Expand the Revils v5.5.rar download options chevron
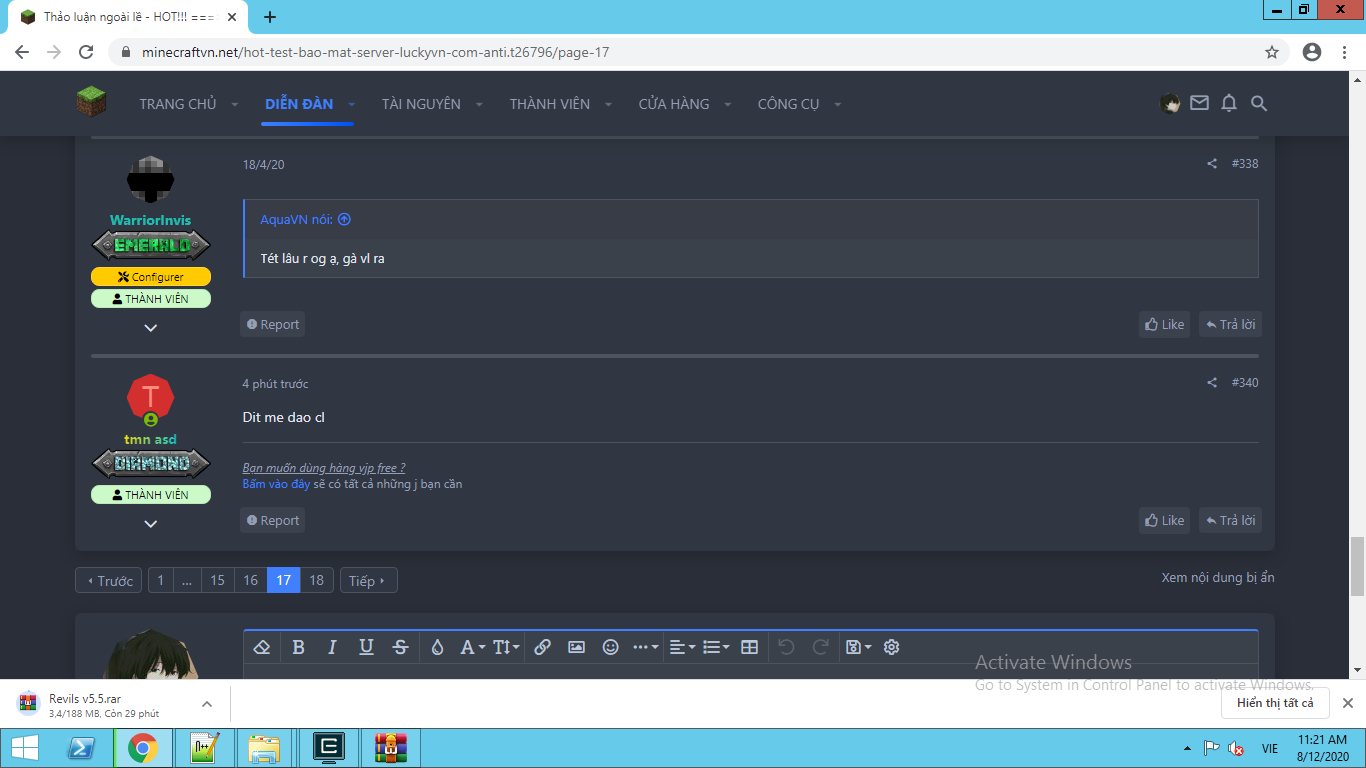 coord(207,704)
